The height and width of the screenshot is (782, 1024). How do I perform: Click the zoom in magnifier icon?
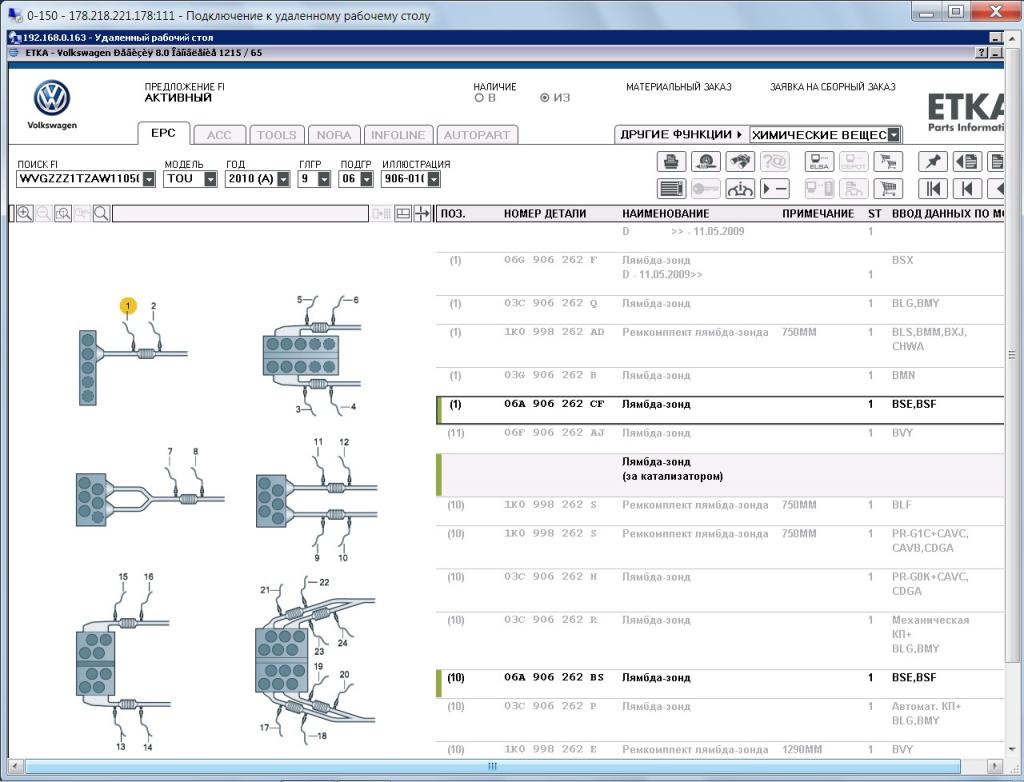tap(25, 214)
